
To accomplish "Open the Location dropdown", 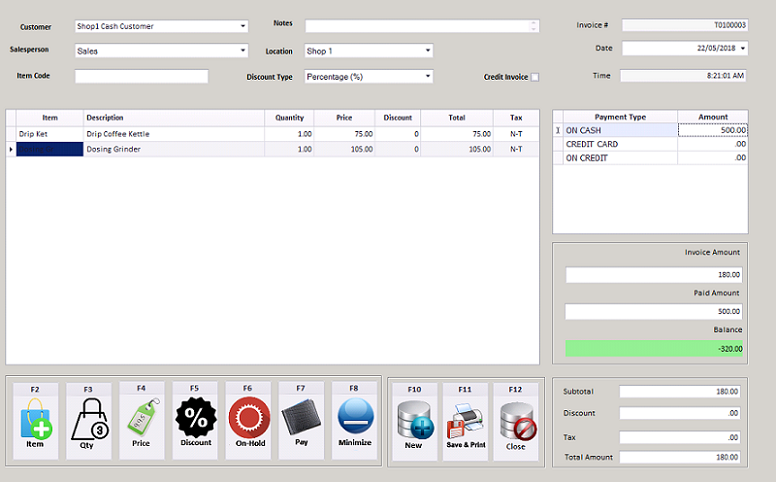I will coord(428,50).
